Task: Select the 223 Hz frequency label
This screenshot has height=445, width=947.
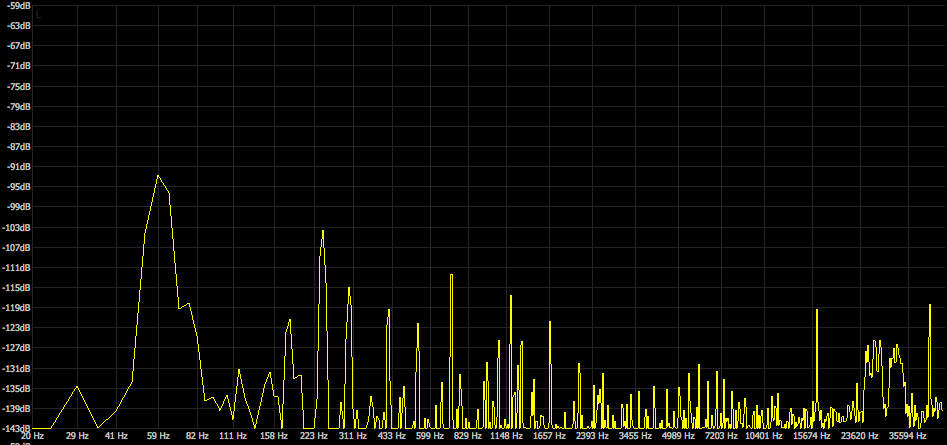Action: click(x=314, y=435)
